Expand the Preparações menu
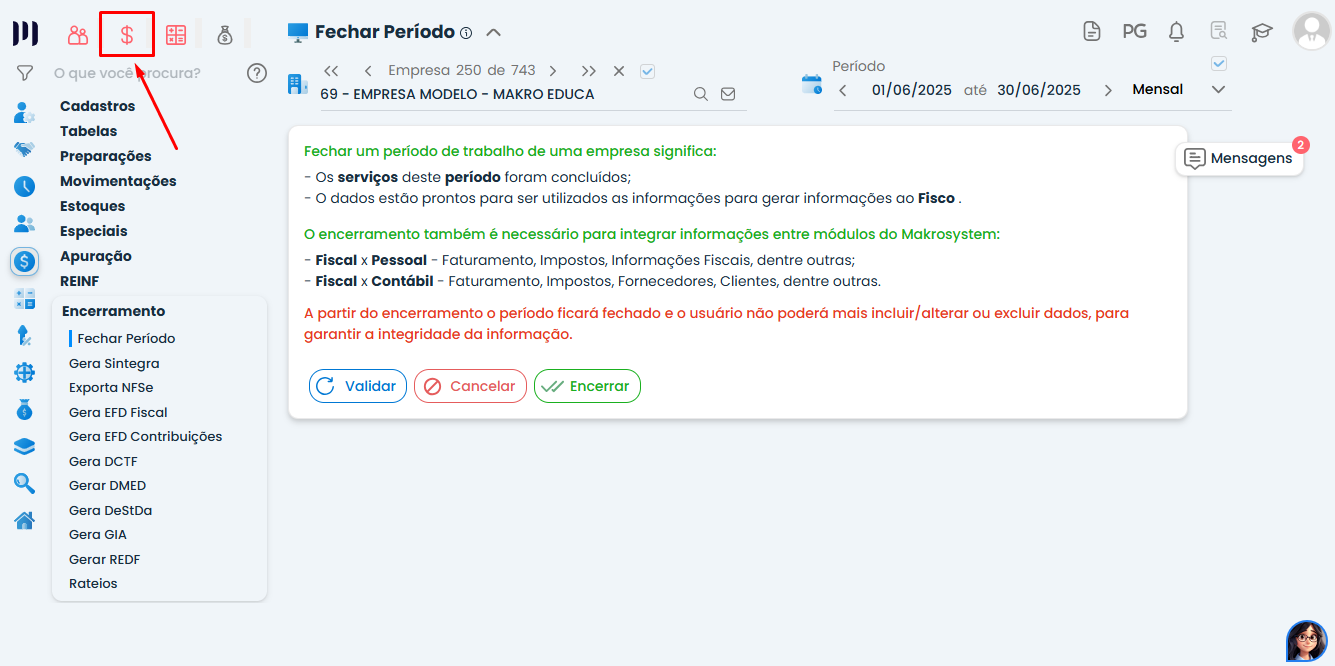1335x666 pixels. tap(106, 156)
